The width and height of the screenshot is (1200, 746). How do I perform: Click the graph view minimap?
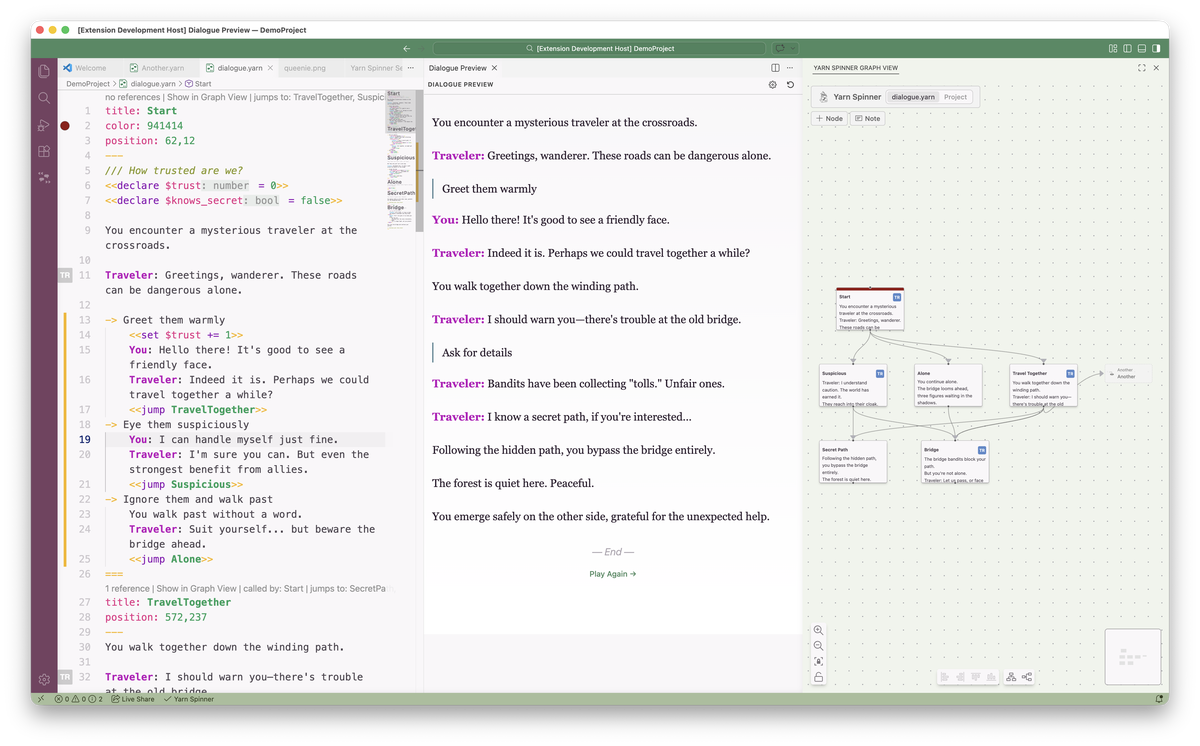coord(1133,657)
